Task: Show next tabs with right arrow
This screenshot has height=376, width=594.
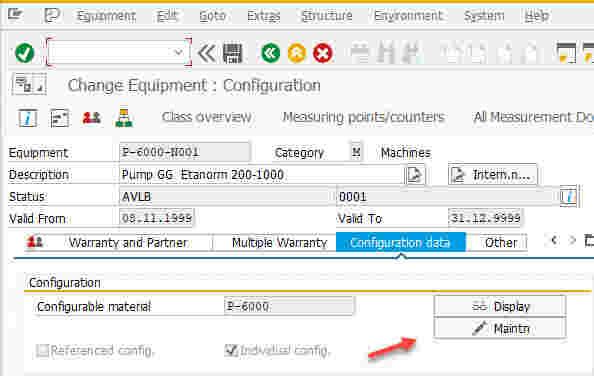Action: click(572, 240)
